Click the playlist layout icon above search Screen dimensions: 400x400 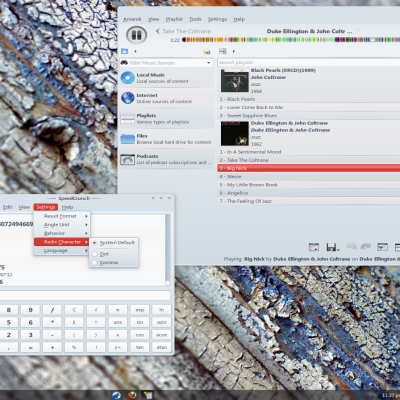coord(223,51)
